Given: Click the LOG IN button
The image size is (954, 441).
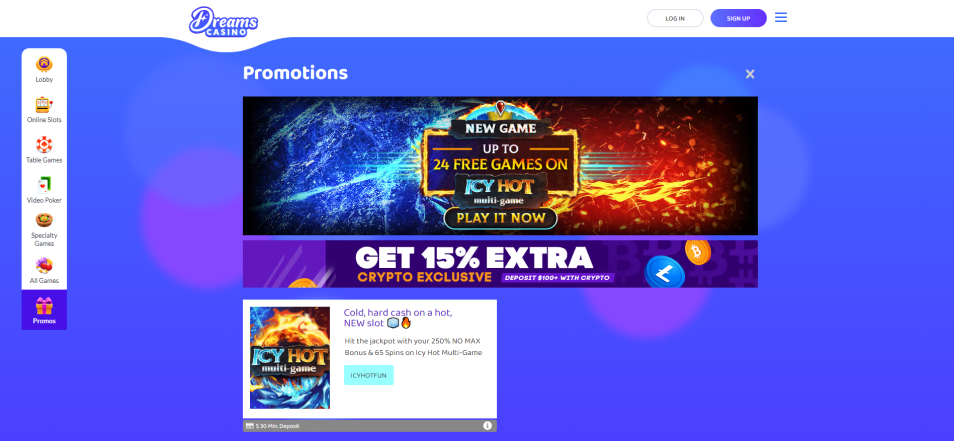Looking at the screenshot, I should (x=675, y=18).
